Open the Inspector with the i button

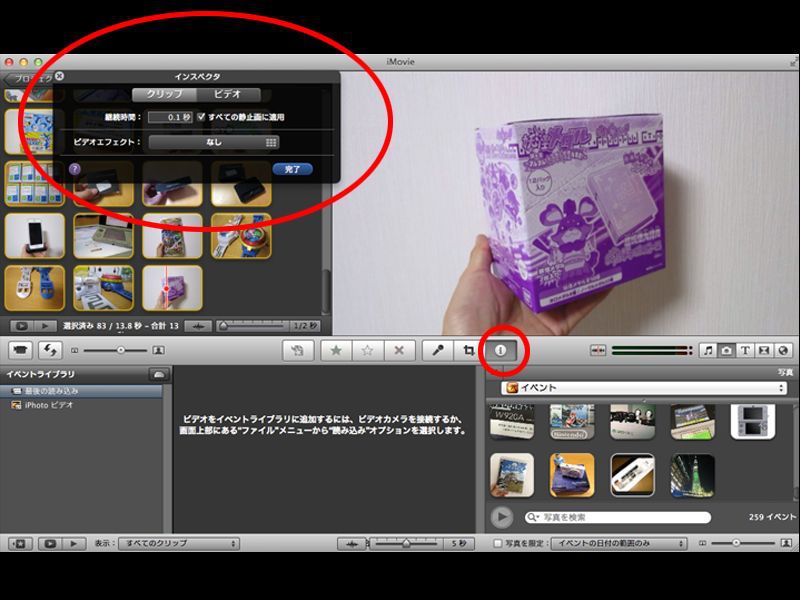point(501,351)
